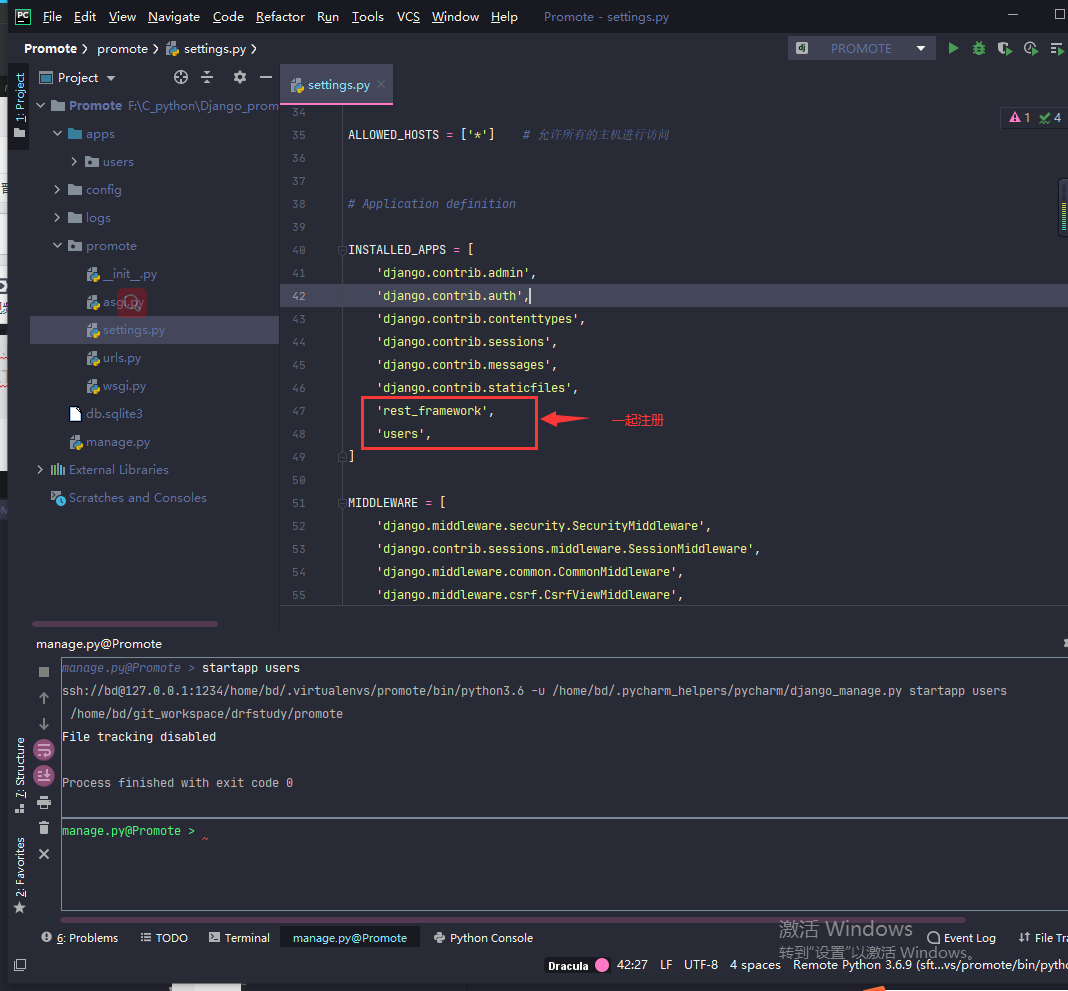The image size is (1068, 991).
Task: Switch to the Terminal tab
Action: (x=239, y=938)
